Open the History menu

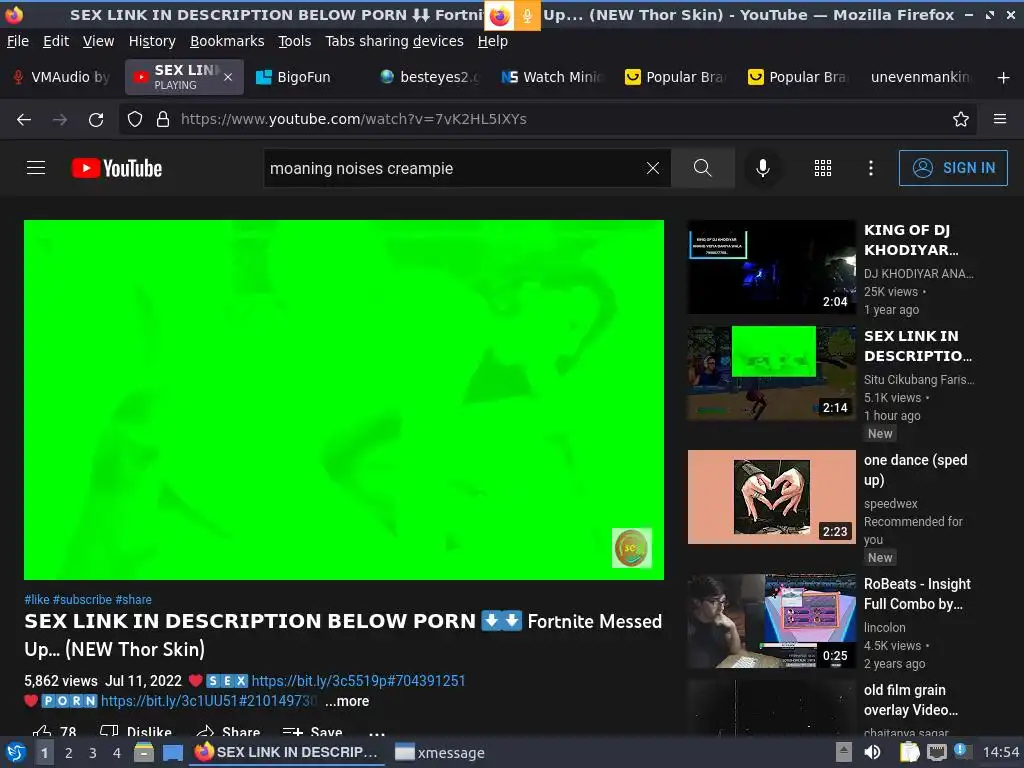pyautogui.click(x=152, y=41)
